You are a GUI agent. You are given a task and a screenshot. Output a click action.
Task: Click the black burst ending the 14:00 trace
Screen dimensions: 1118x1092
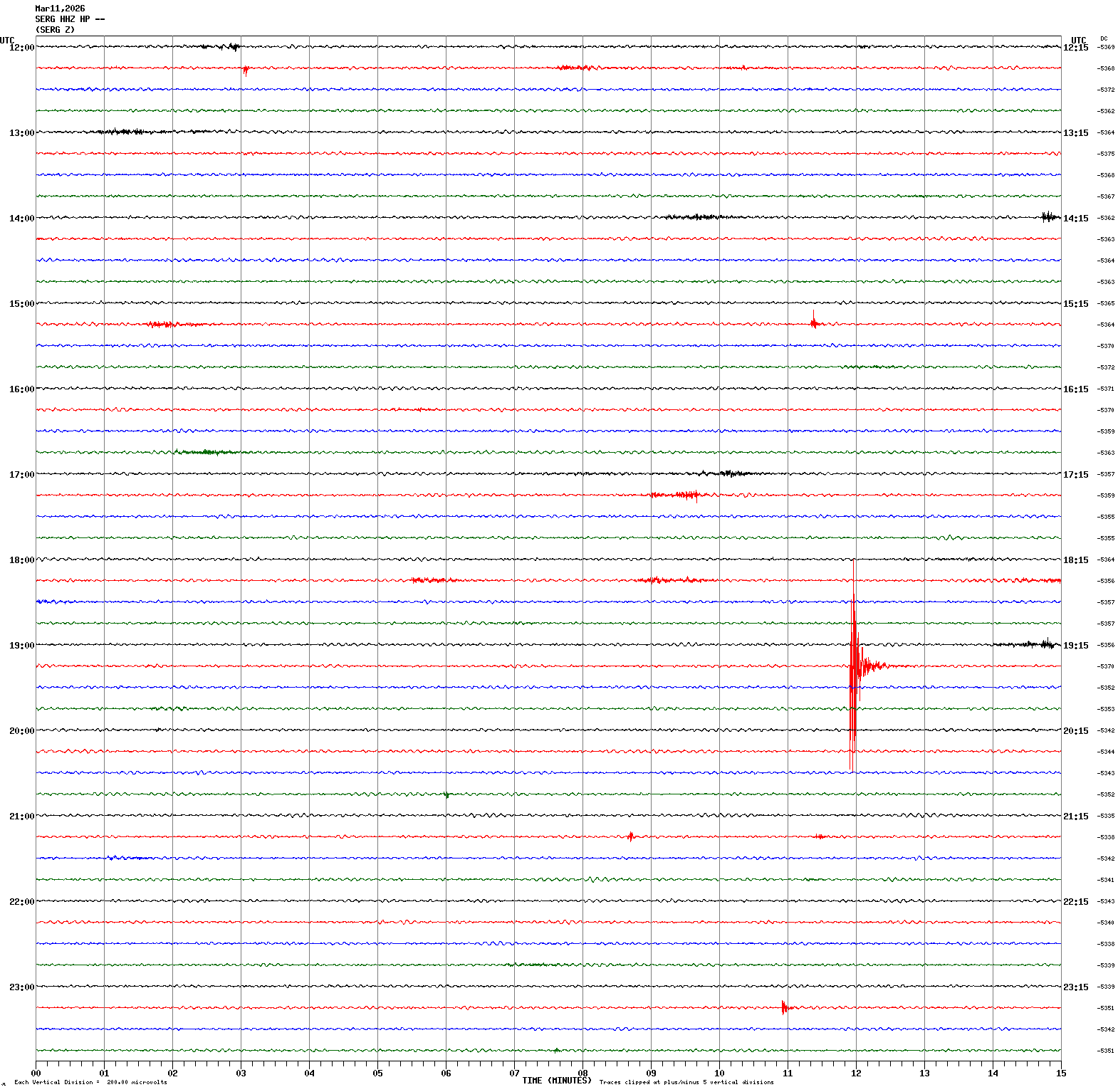[x=1048, y=216]
